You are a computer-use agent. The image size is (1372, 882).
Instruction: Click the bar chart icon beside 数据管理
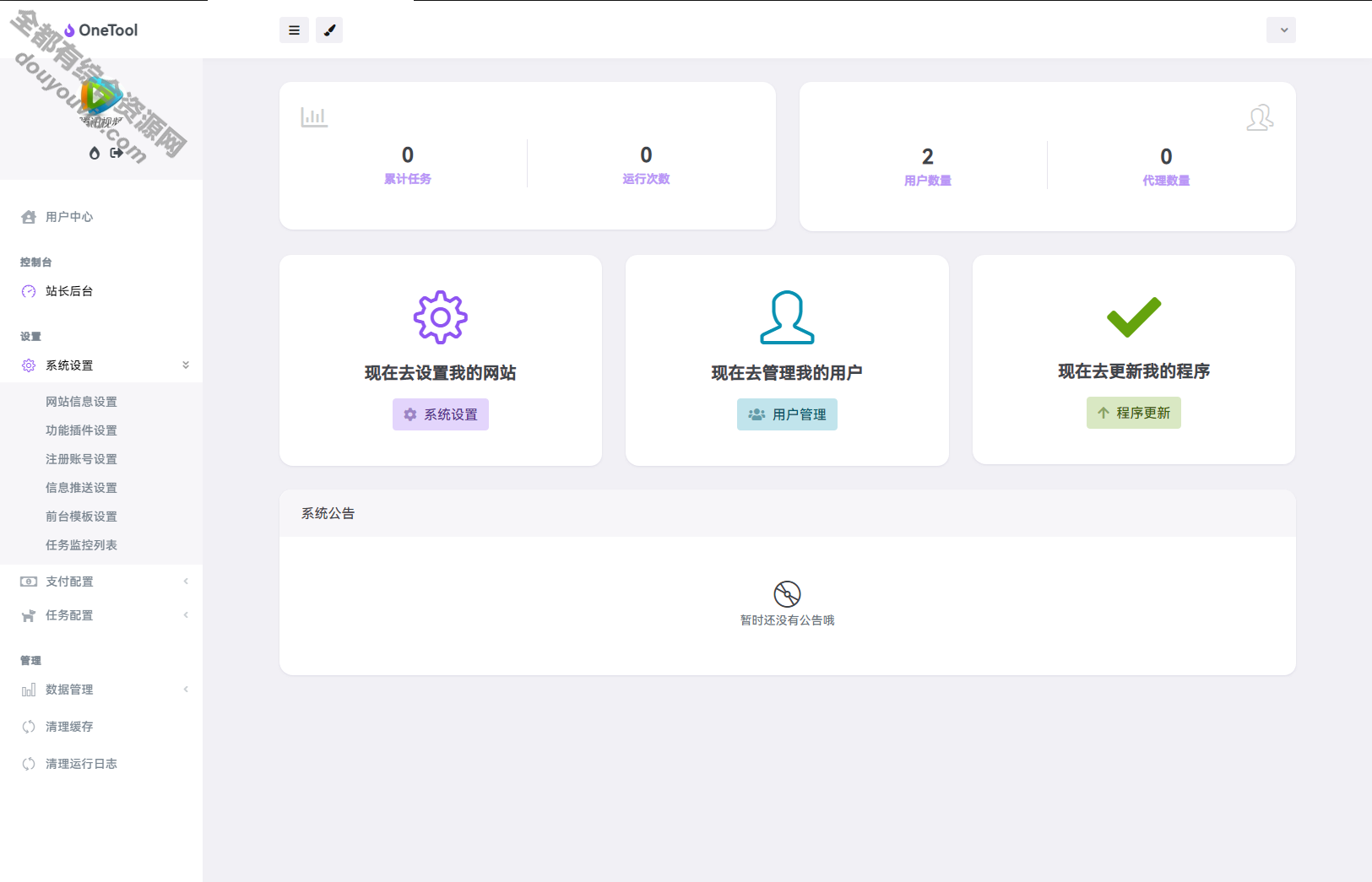[29, 690]
